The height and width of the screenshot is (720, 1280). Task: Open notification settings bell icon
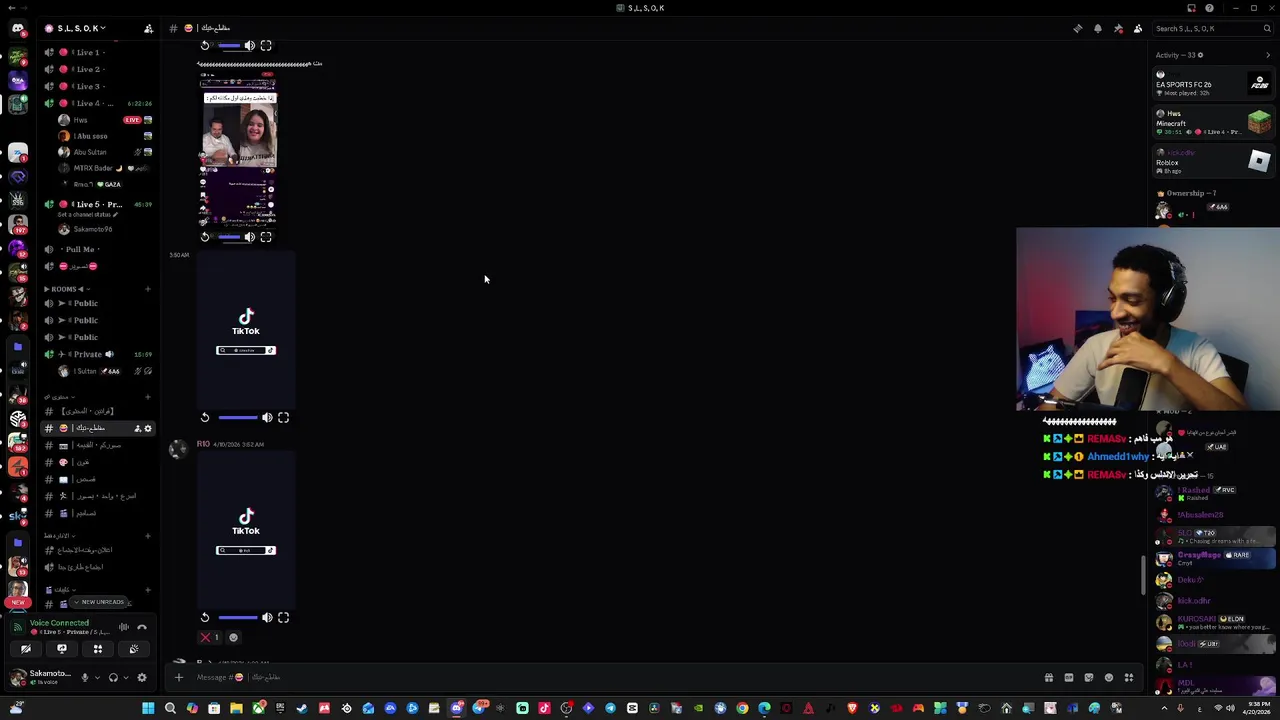pyautogui.click(x=1097, y=28)
